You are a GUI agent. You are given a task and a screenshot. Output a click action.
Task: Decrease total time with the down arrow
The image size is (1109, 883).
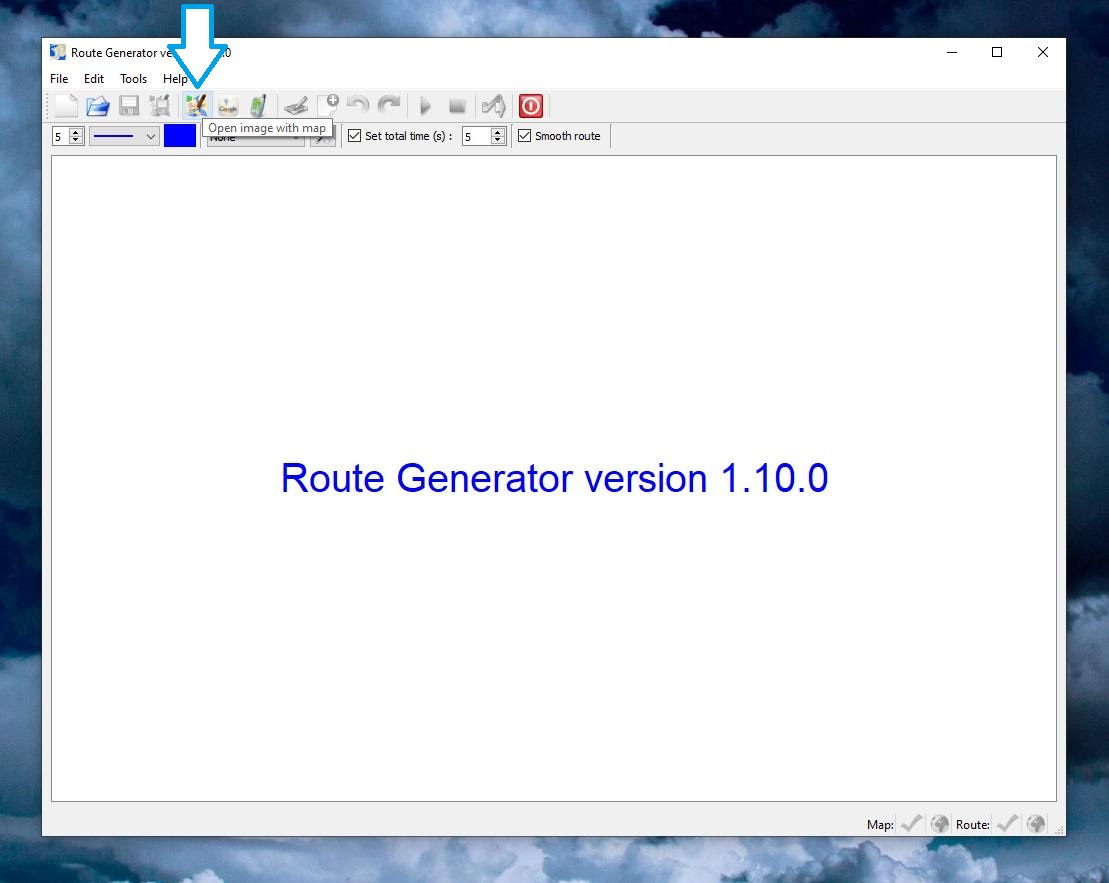coord(498,140)
